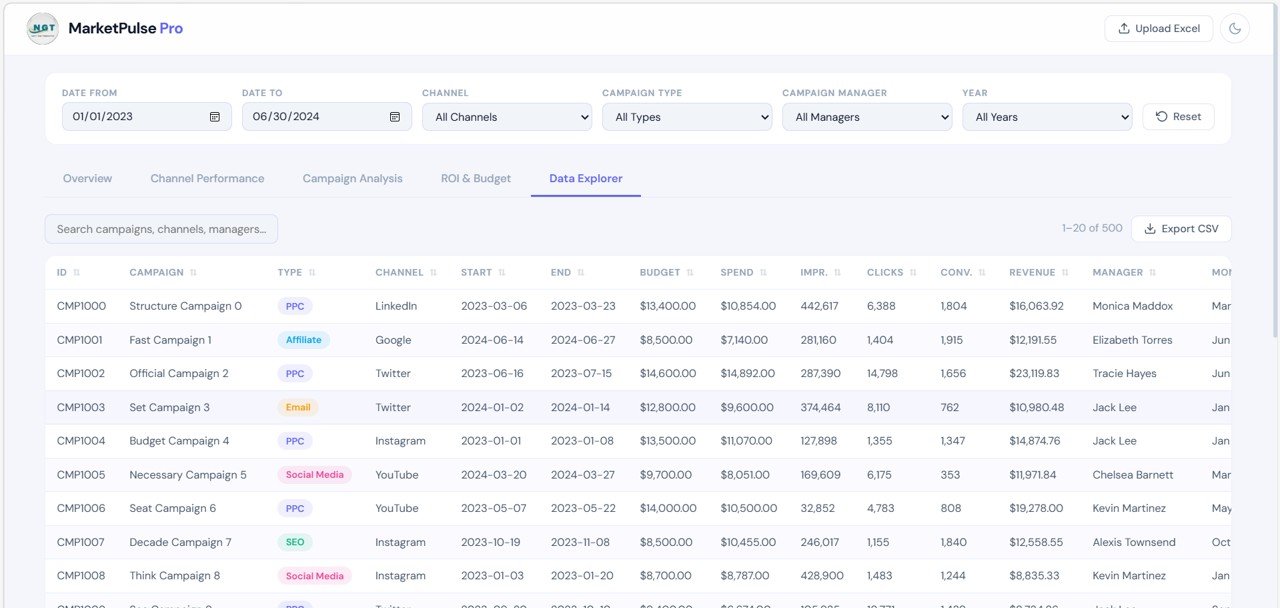Expand the All Years dropdown

click(x=1047, y=116)
